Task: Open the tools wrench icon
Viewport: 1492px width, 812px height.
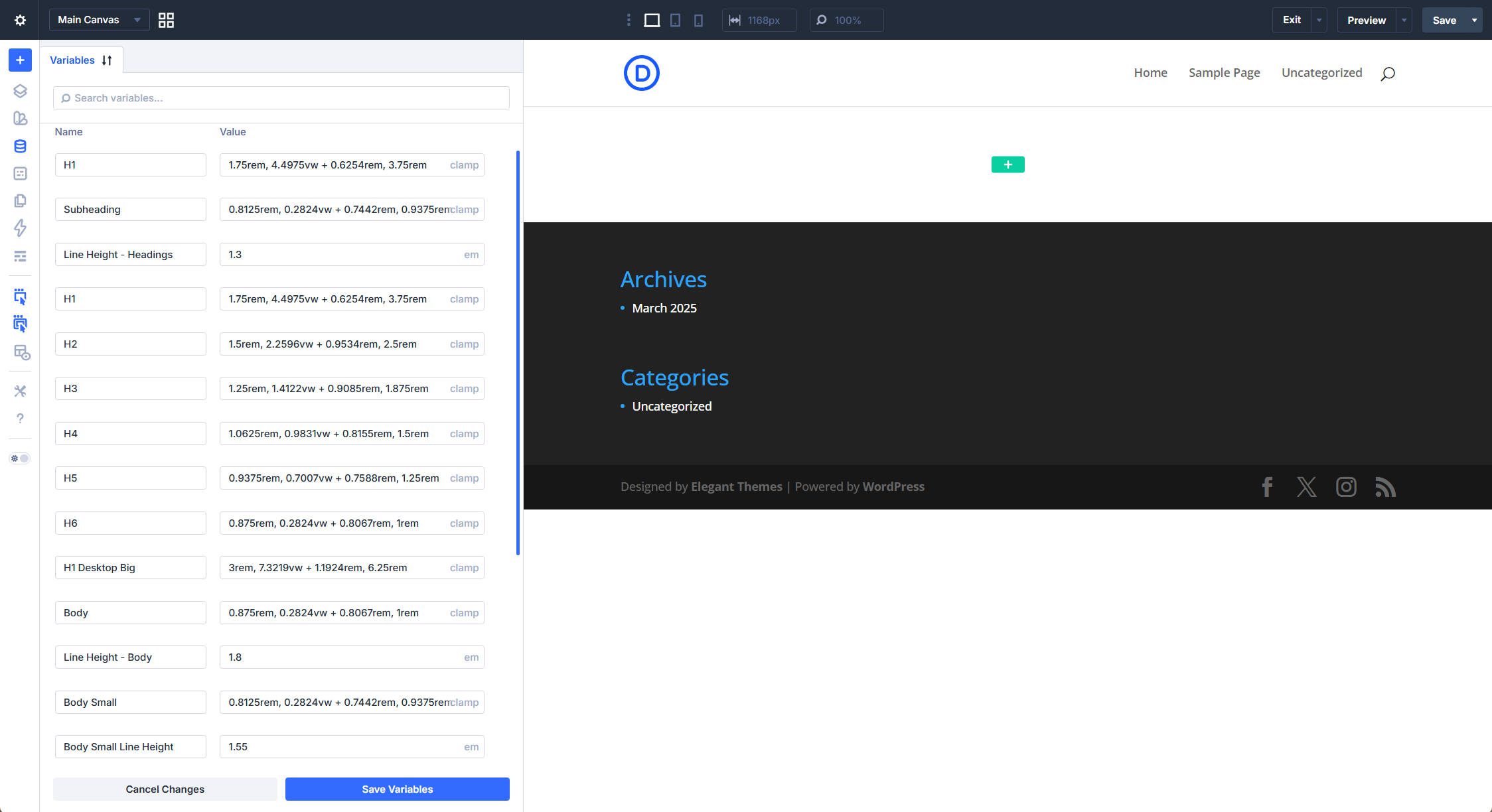Action: coord(20,391)
